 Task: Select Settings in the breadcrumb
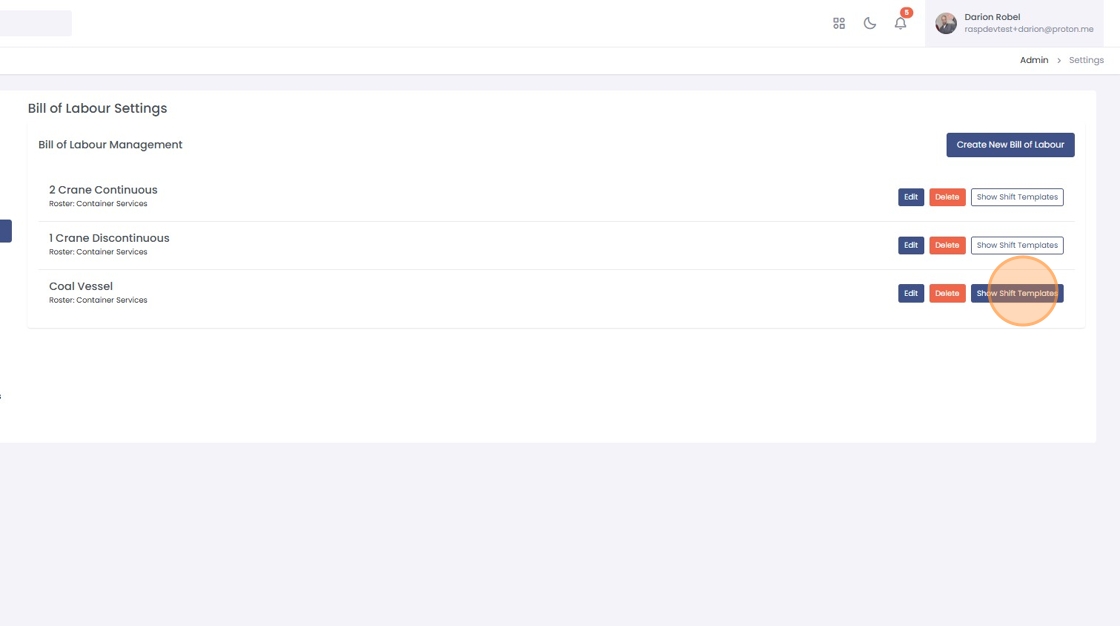click(1086, 60)
